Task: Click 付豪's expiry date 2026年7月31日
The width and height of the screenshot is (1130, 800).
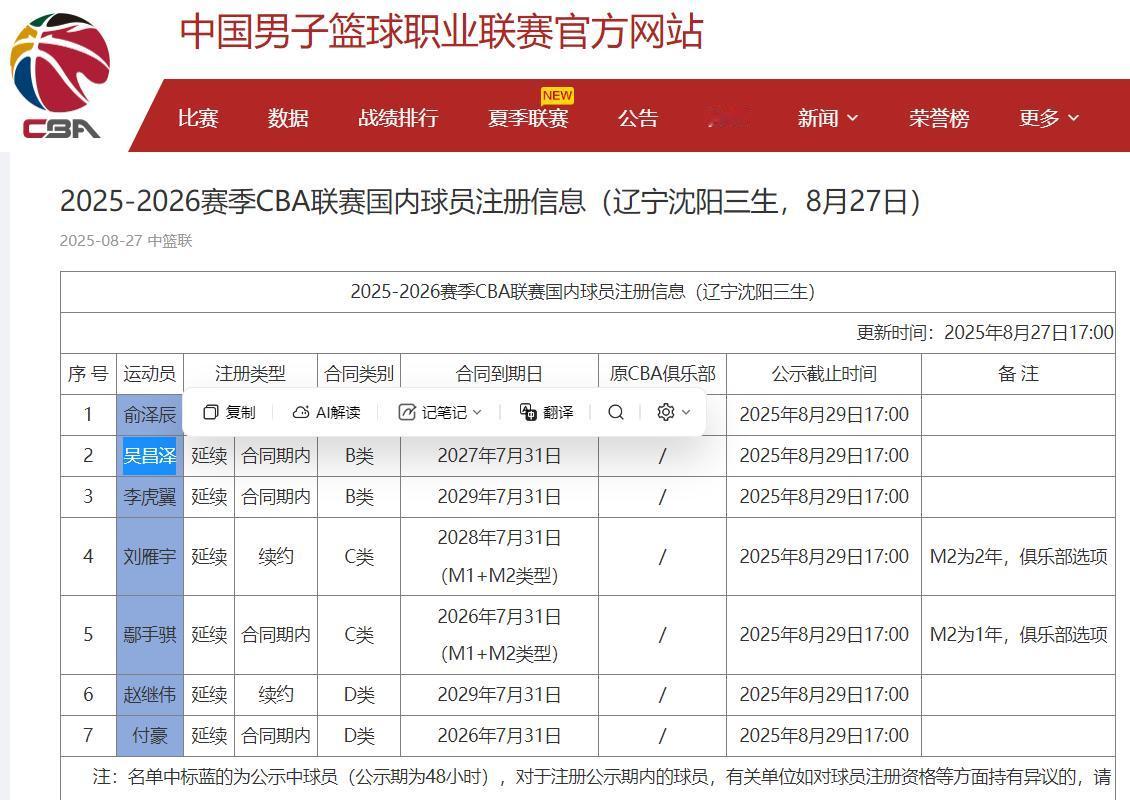Action: [499, 735]
